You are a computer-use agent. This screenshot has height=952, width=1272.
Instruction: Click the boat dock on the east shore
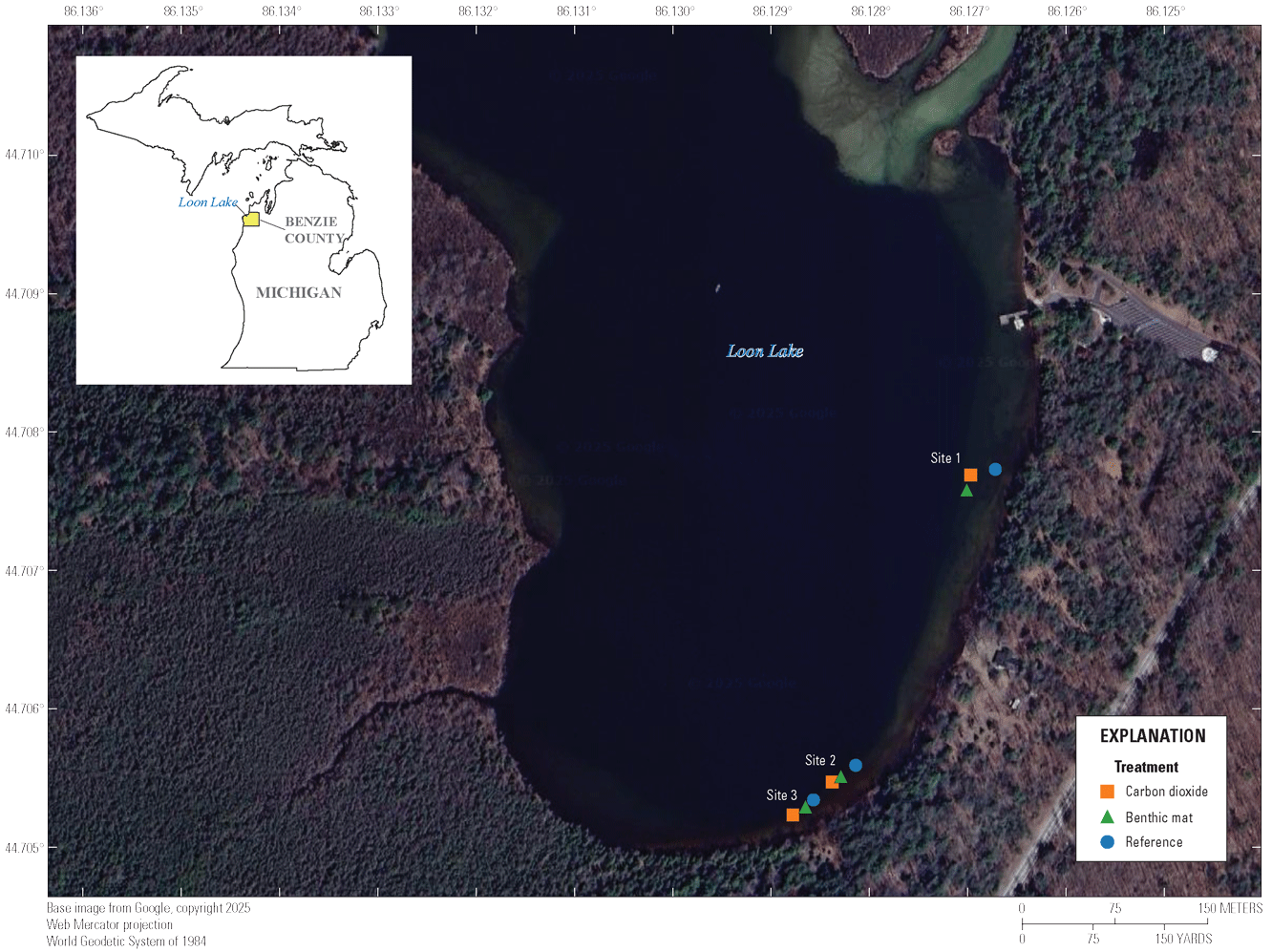pos(1013,319)
